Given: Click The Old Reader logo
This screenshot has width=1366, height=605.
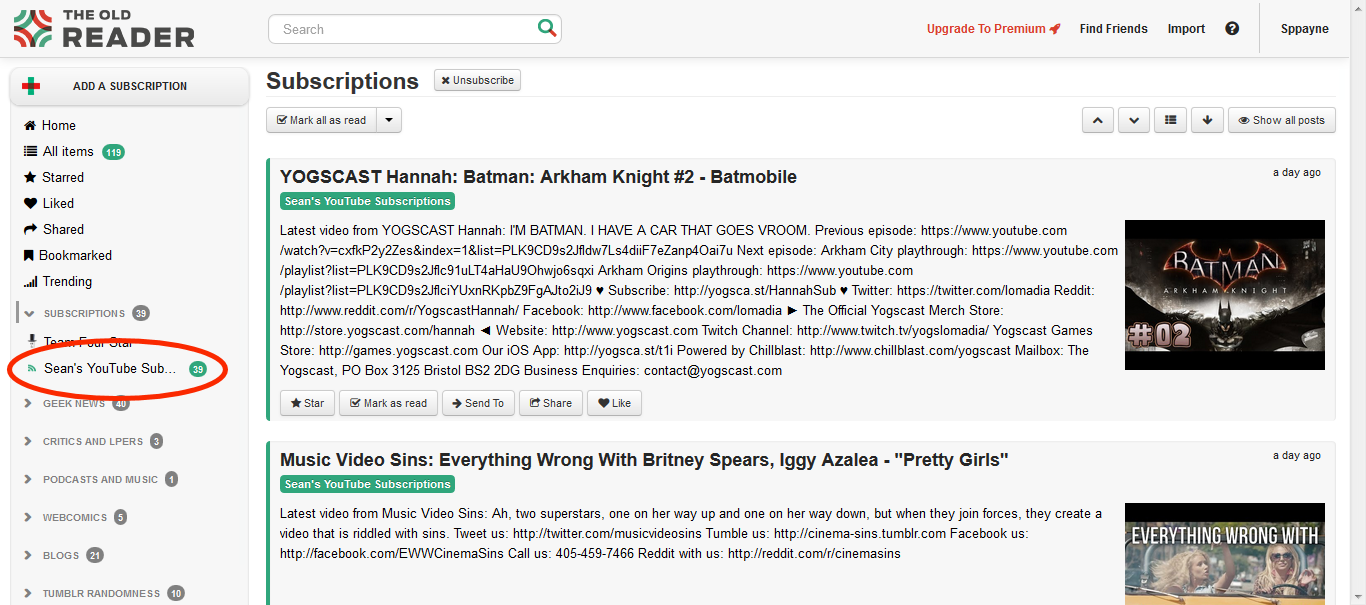Looking at the screenshot, I should point(104,29).
